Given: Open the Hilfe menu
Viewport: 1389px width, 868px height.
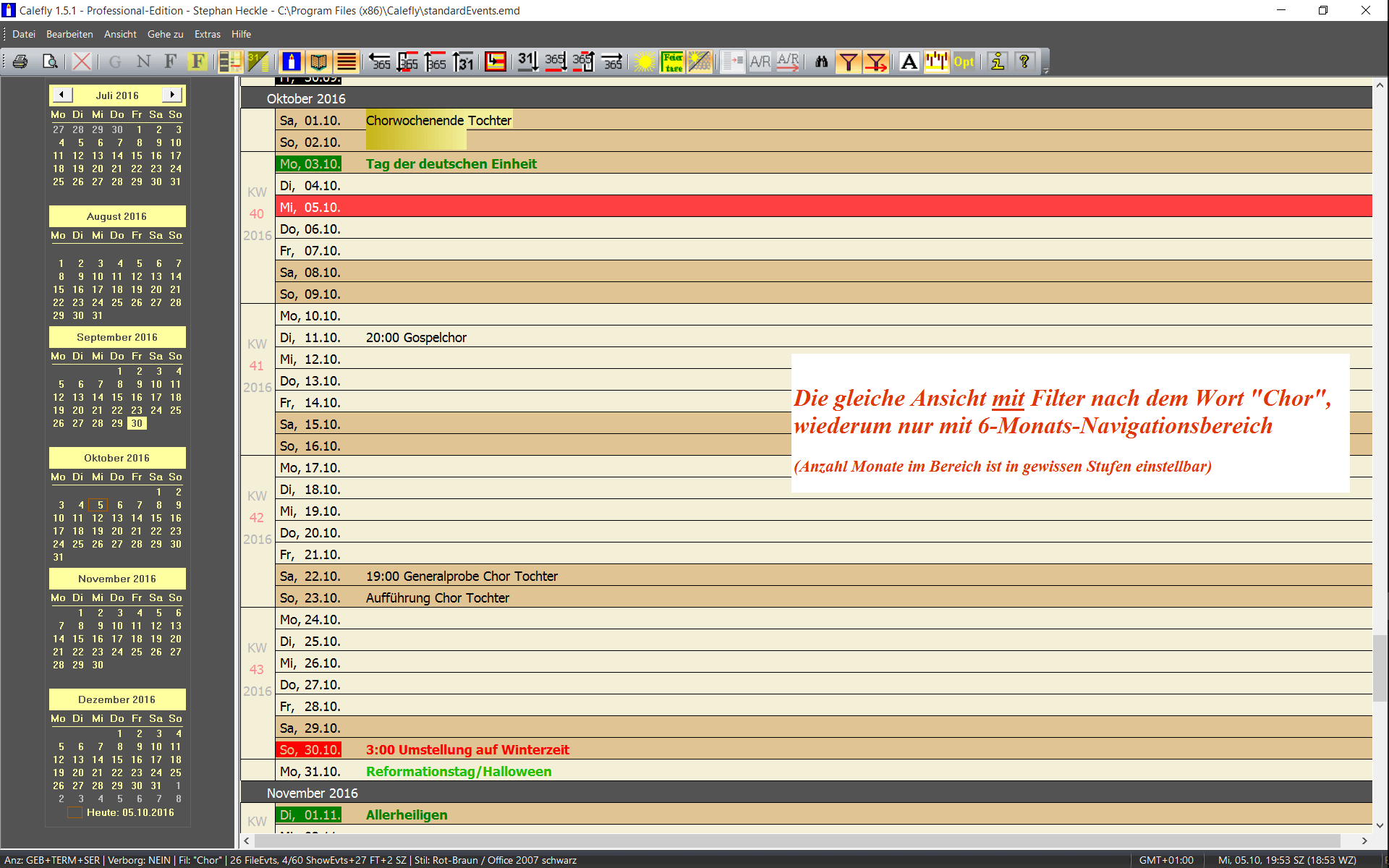Looking at the screenshot, I should coord(241,34).
